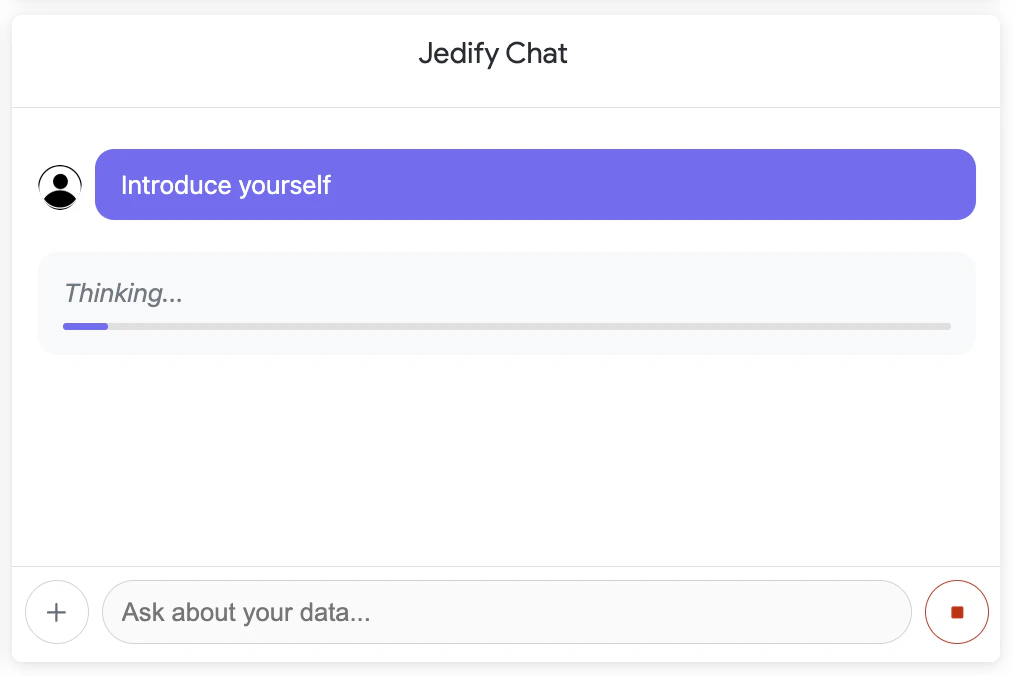This screenshot has width=1014, height=676.
Task: Select the Introduce yourself message bubble
Action: (535, 184)
